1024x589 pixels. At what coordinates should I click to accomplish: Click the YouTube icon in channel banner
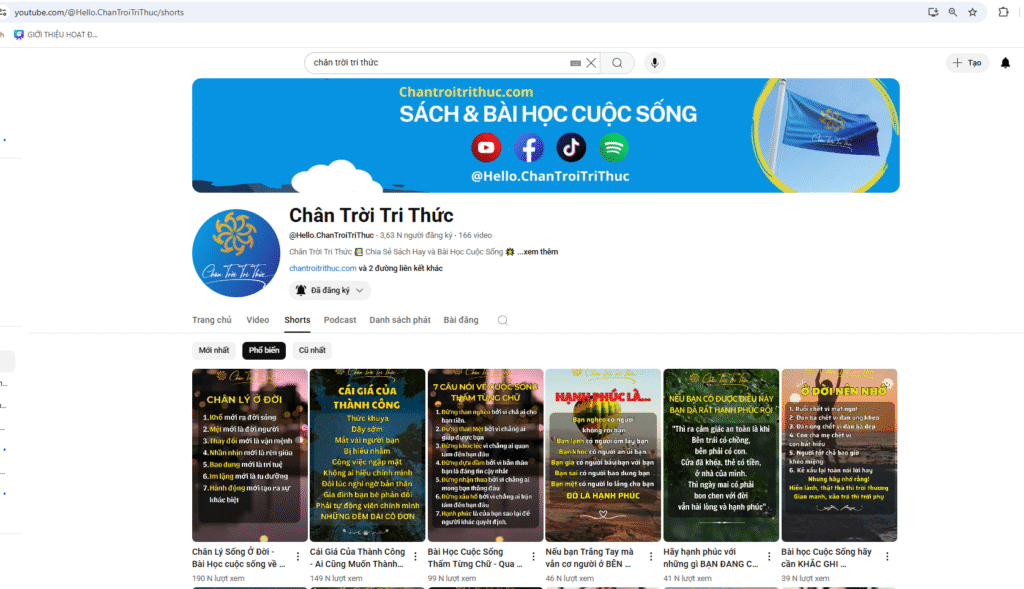pos(486,148)
